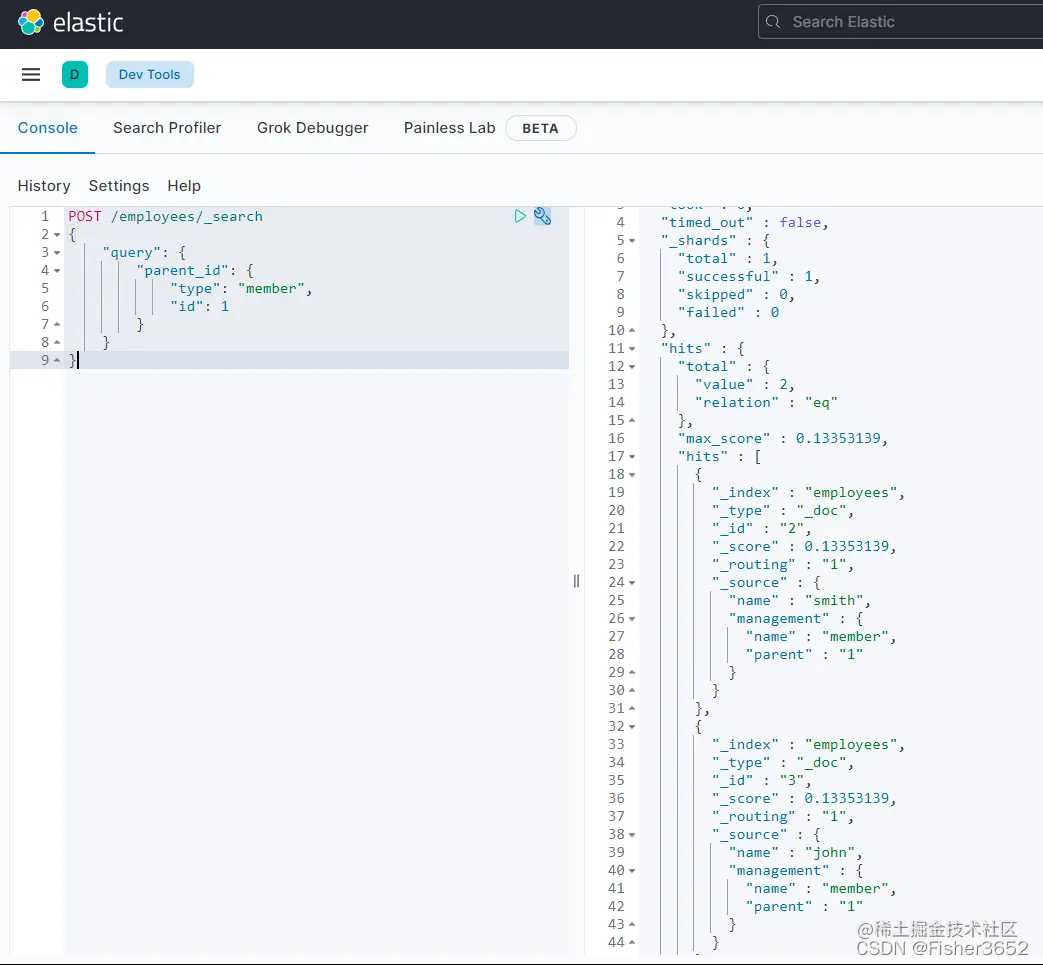Collapse the "query" block at line 3
The height and width of the screenshot is (965, 1043).
tap(57, 253)
